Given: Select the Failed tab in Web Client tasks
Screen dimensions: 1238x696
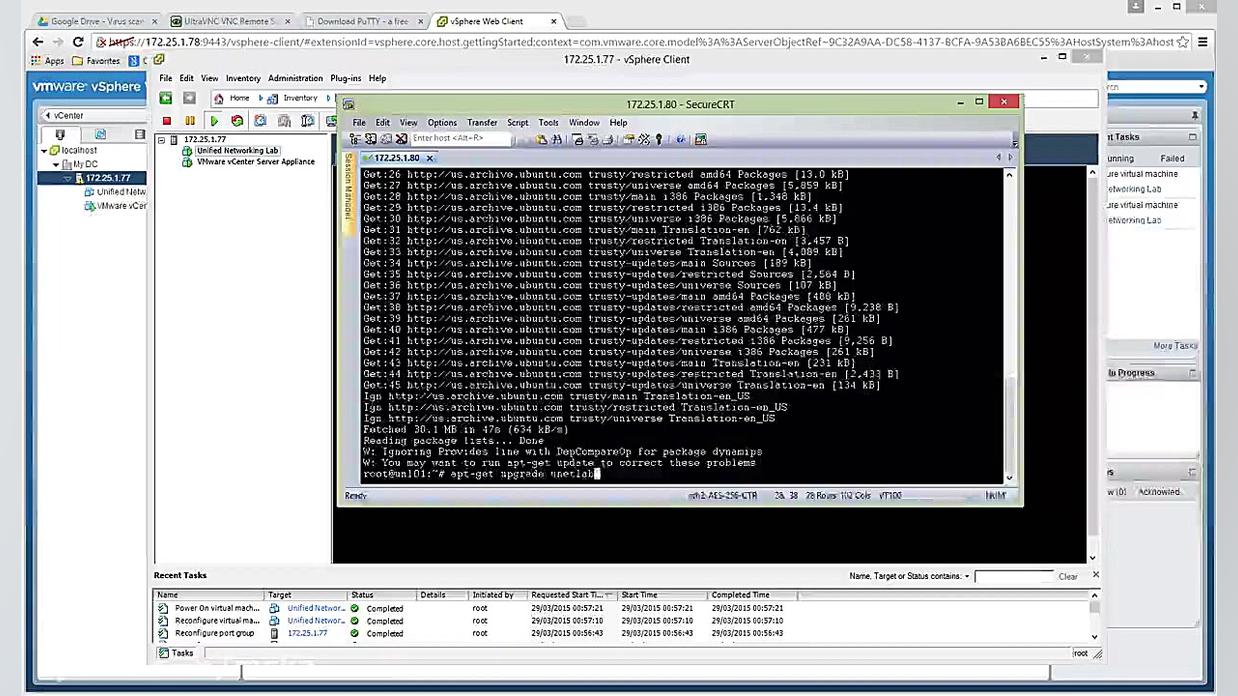Looking at the screenshot, I should point(1172,158).
